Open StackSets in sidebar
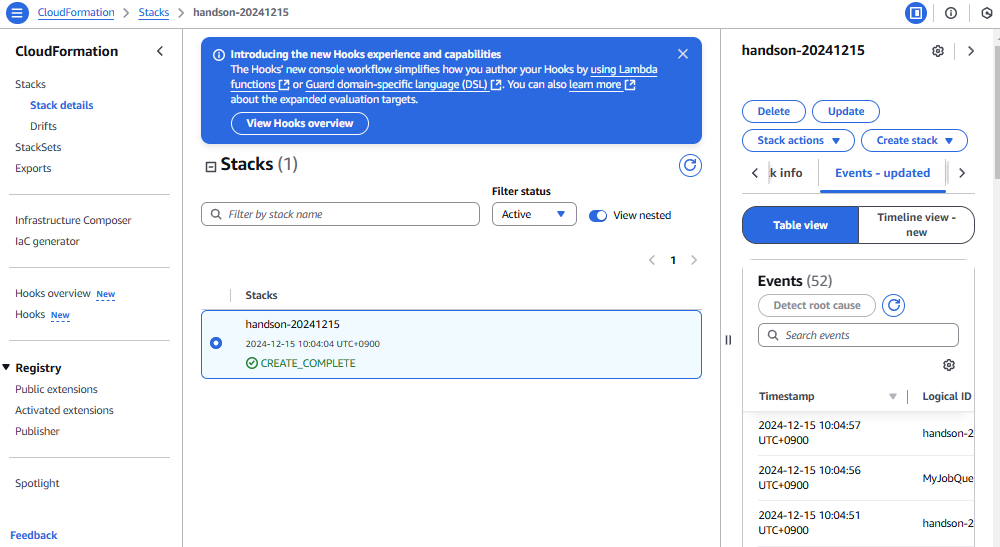Screen dimensions: 1000x547 pyautogui.click(x=38, y=147)
